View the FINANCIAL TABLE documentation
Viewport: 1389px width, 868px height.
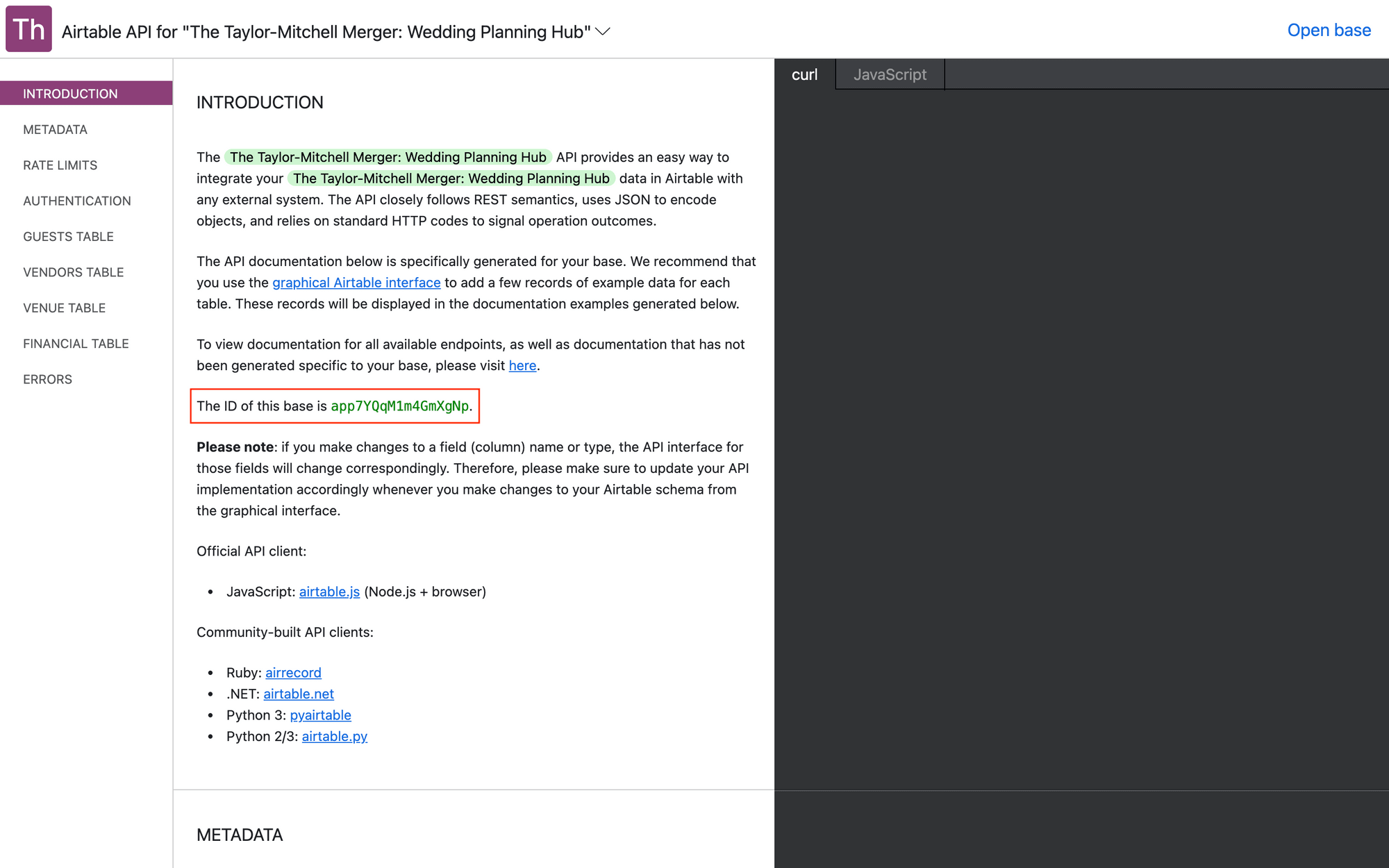point(76,343)
